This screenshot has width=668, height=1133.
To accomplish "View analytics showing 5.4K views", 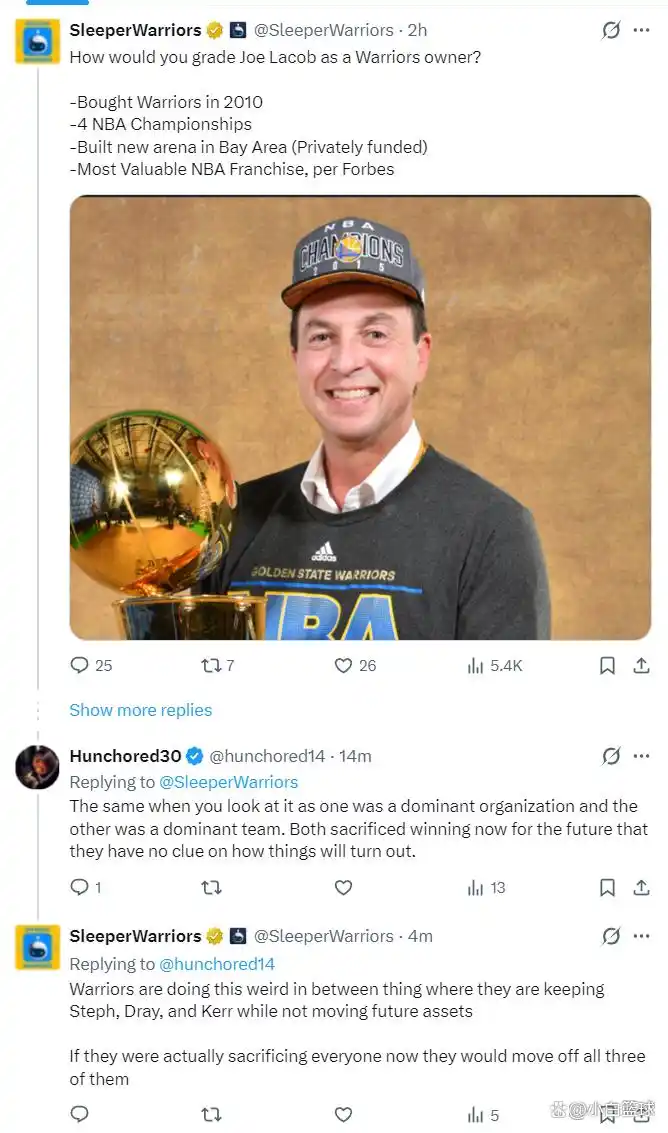I will coord(475,665).
